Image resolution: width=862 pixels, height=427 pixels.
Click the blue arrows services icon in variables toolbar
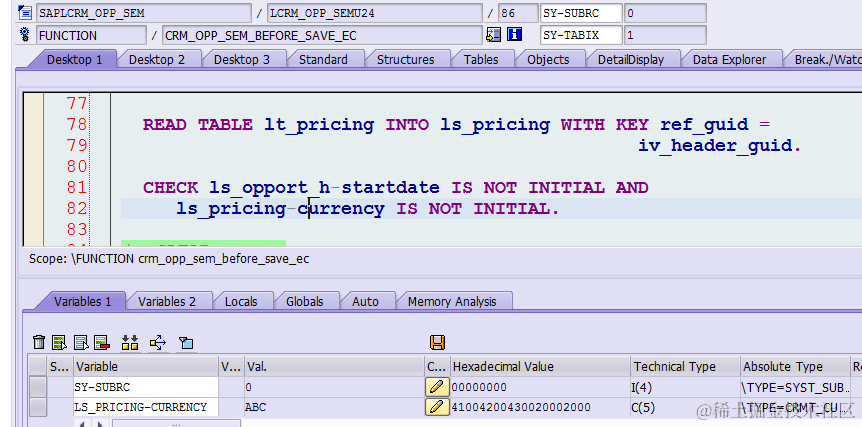click(158, 342)
